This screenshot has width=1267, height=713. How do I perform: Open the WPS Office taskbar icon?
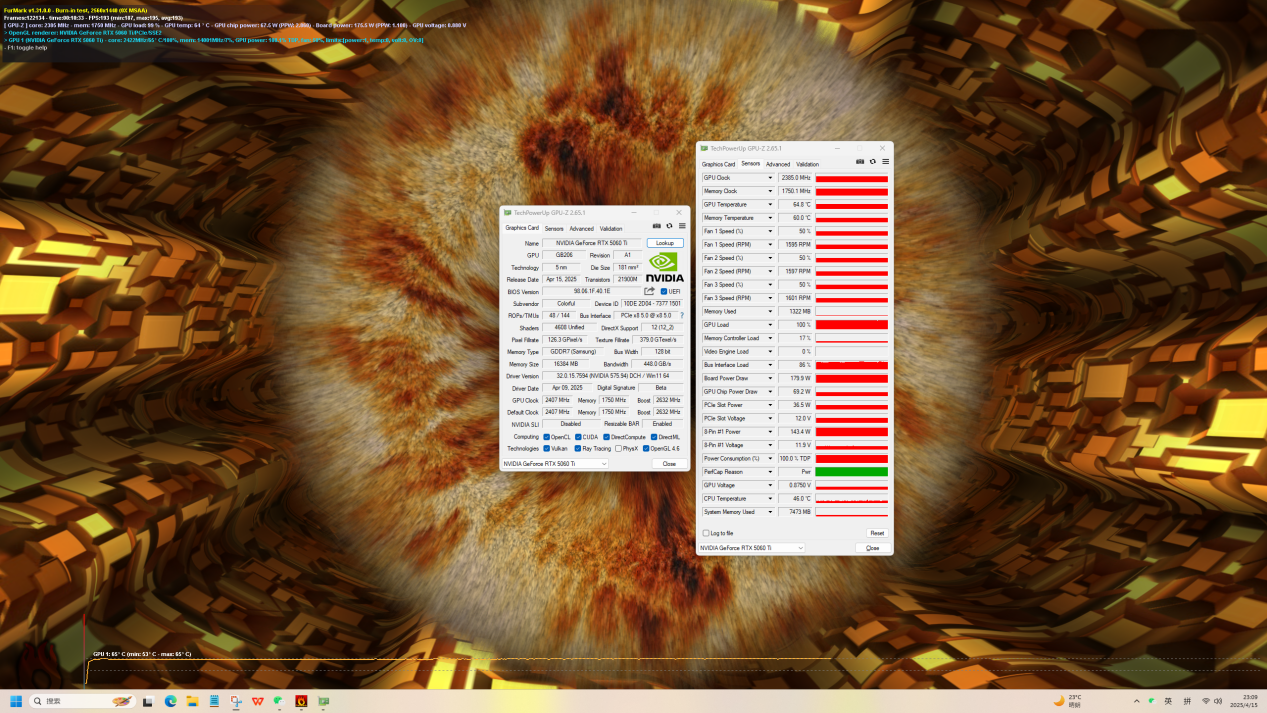(257, 701)
